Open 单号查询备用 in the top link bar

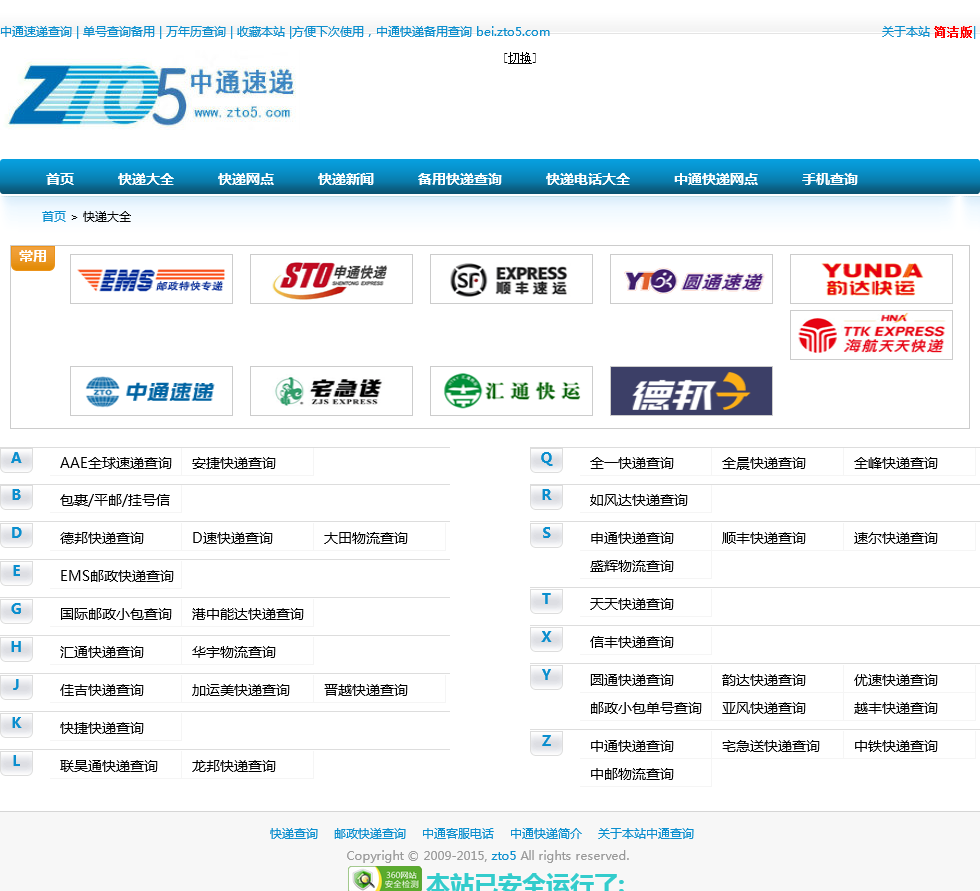click(119, 32)
